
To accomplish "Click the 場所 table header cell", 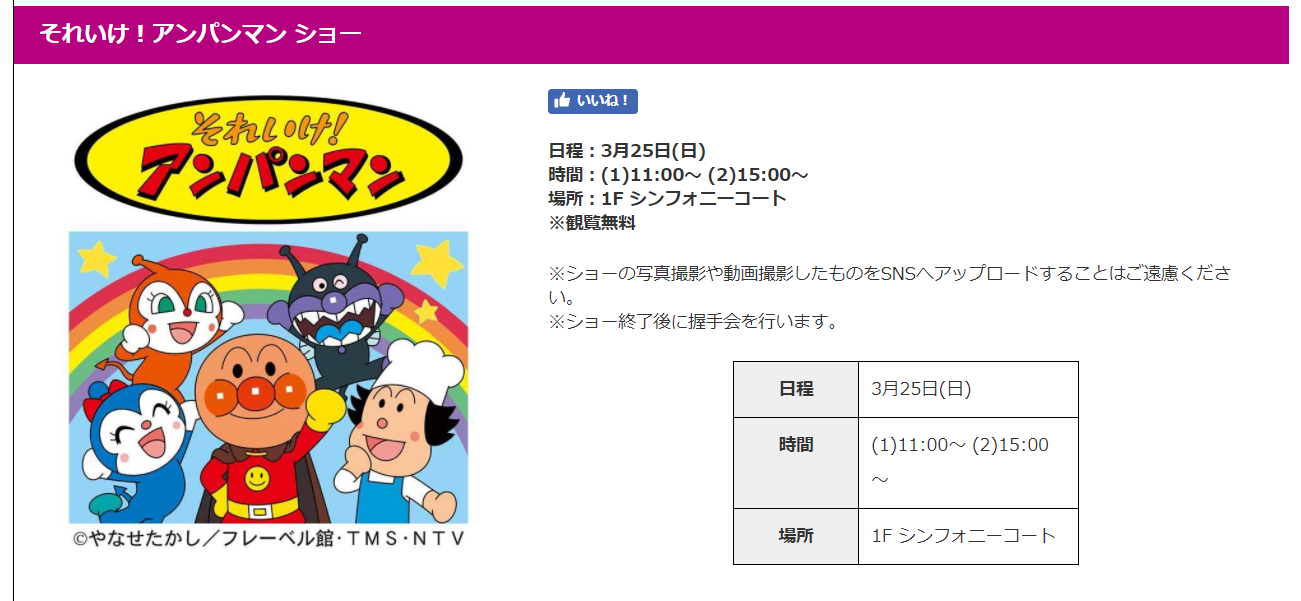I will [796, 536].
